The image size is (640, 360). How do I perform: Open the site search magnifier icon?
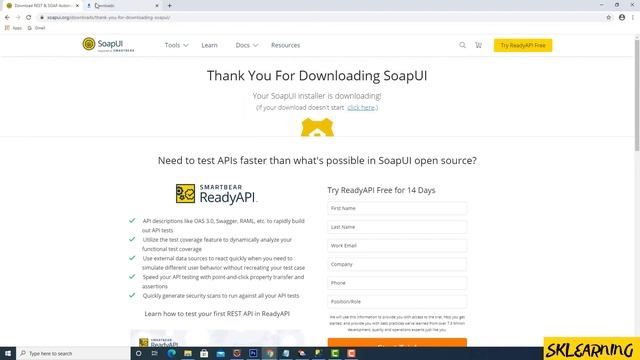coord(462,45)
